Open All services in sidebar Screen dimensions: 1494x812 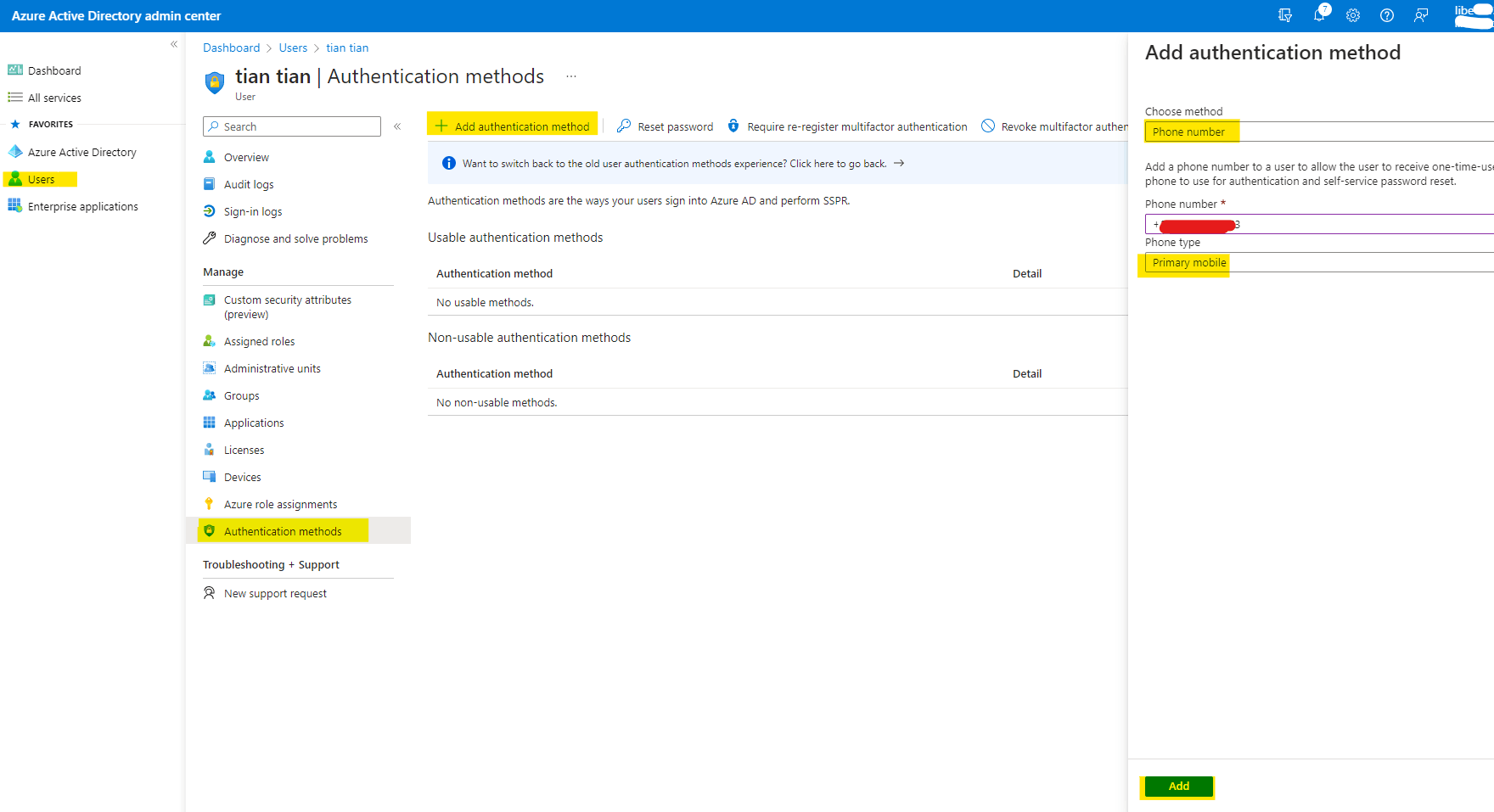click(x=54, y=98)
